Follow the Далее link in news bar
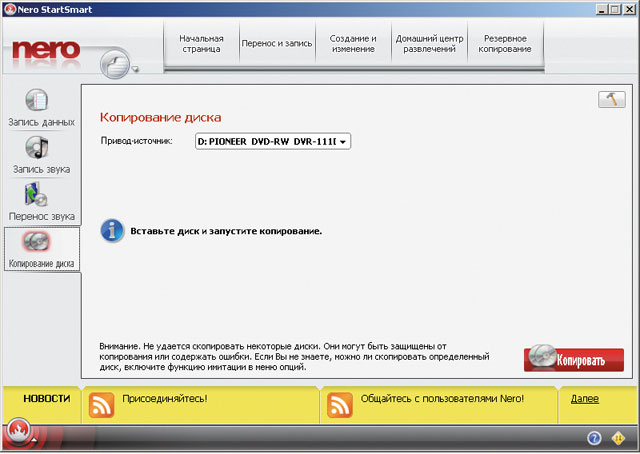This screenshot has width=640, height=454. click(584, 399)
